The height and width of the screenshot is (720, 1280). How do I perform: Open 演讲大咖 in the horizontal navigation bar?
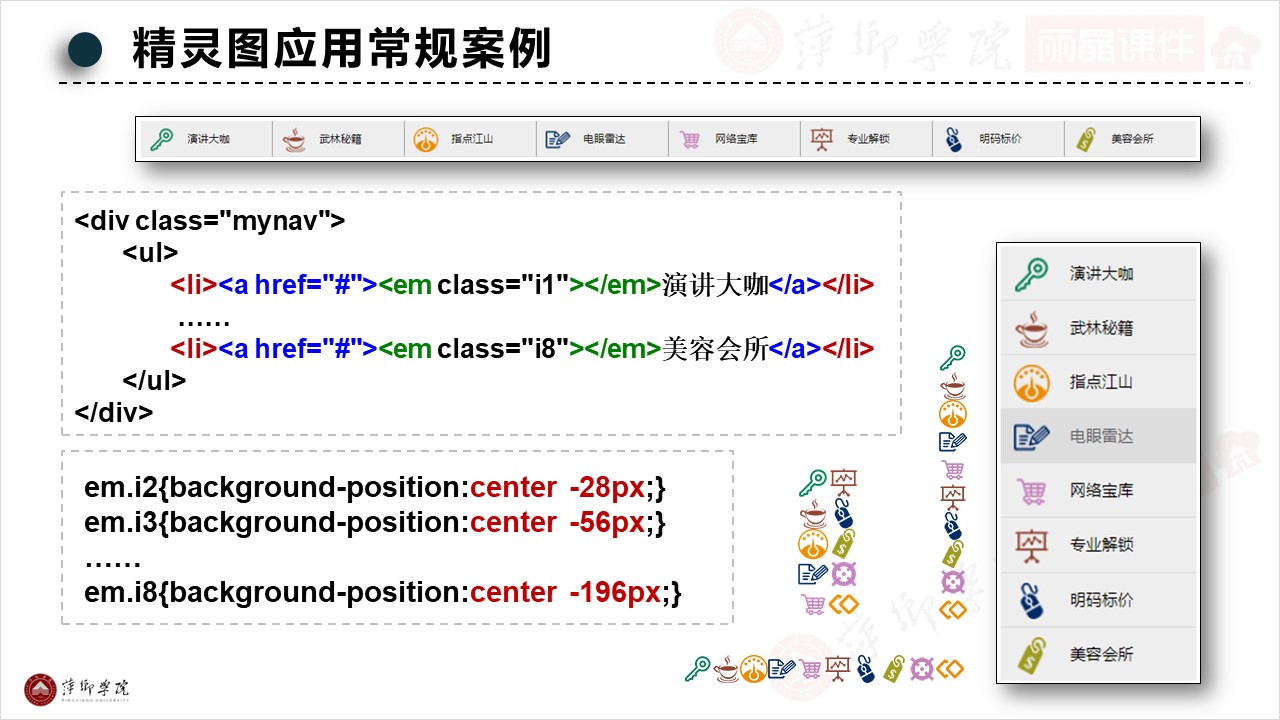(208, 140)
